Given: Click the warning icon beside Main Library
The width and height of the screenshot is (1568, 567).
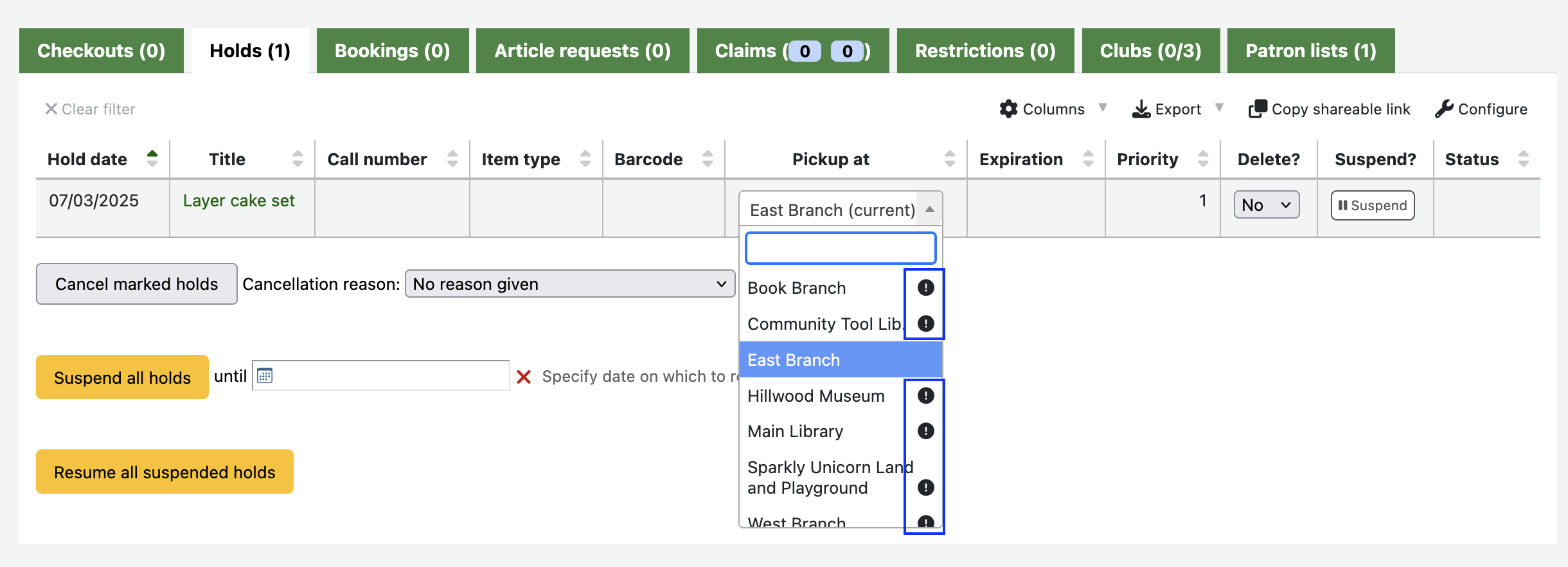Looking at the screenshot, I should pyautogui.click(x=925, y=431).
